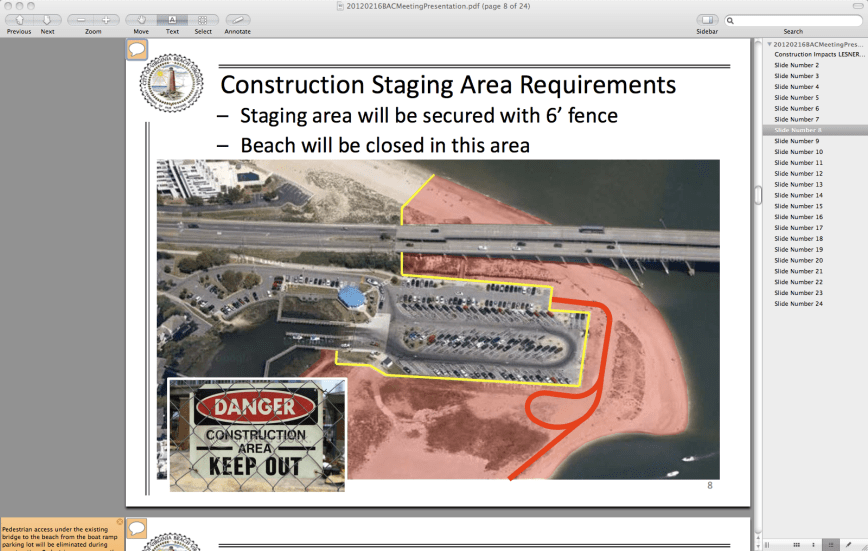
Task: Jump to Slide Number 11
Action: (798, 163)
